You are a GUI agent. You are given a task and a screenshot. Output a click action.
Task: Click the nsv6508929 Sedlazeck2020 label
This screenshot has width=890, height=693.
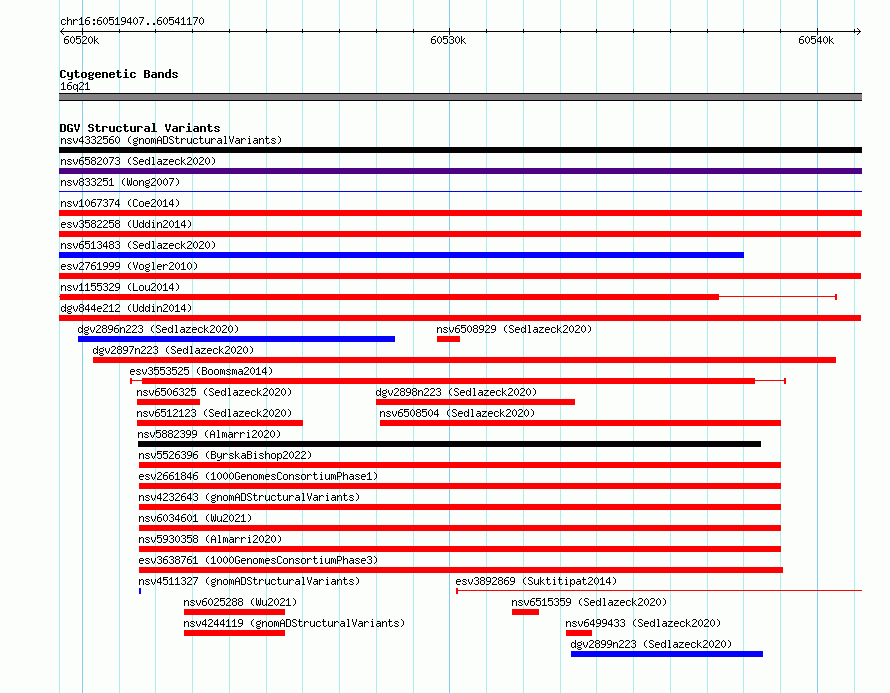tap(514, 329)
